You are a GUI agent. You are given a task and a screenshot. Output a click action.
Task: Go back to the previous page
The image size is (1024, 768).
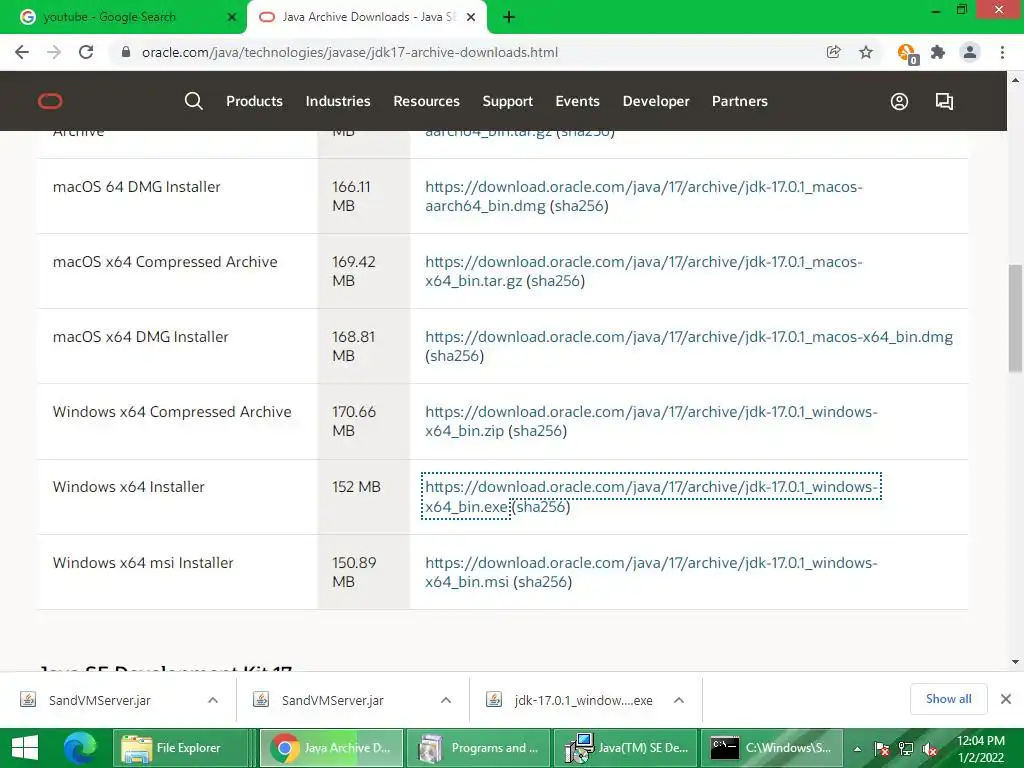click(22, 52)
